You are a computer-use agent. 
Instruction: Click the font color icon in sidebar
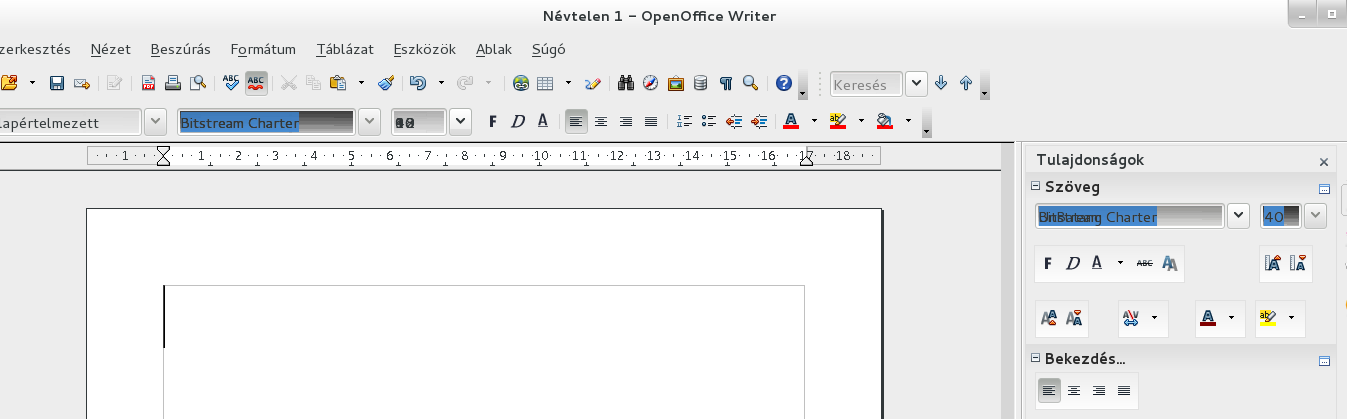[x=1208, y=318]
